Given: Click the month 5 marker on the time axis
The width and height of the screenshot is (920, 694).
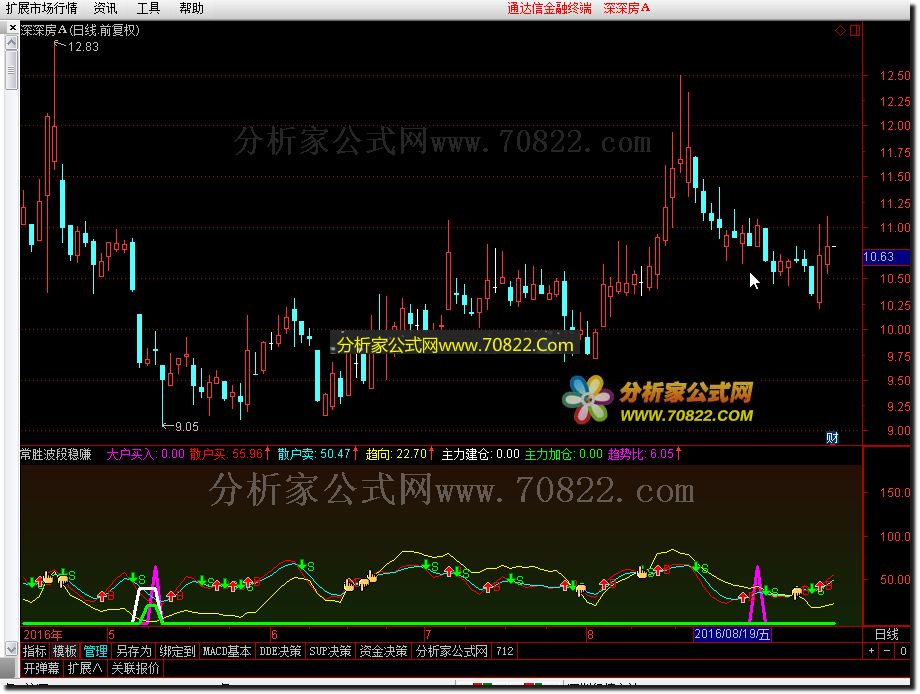Looking at the screenshot, I should pos(111,635).
